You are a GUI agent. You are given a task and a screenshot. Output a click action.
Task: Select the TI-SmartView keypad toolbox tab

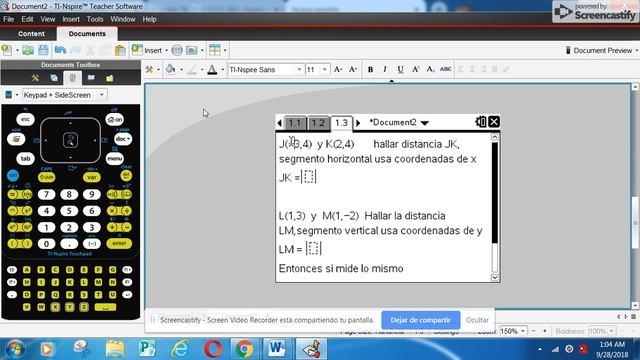[x=73, y=78]
